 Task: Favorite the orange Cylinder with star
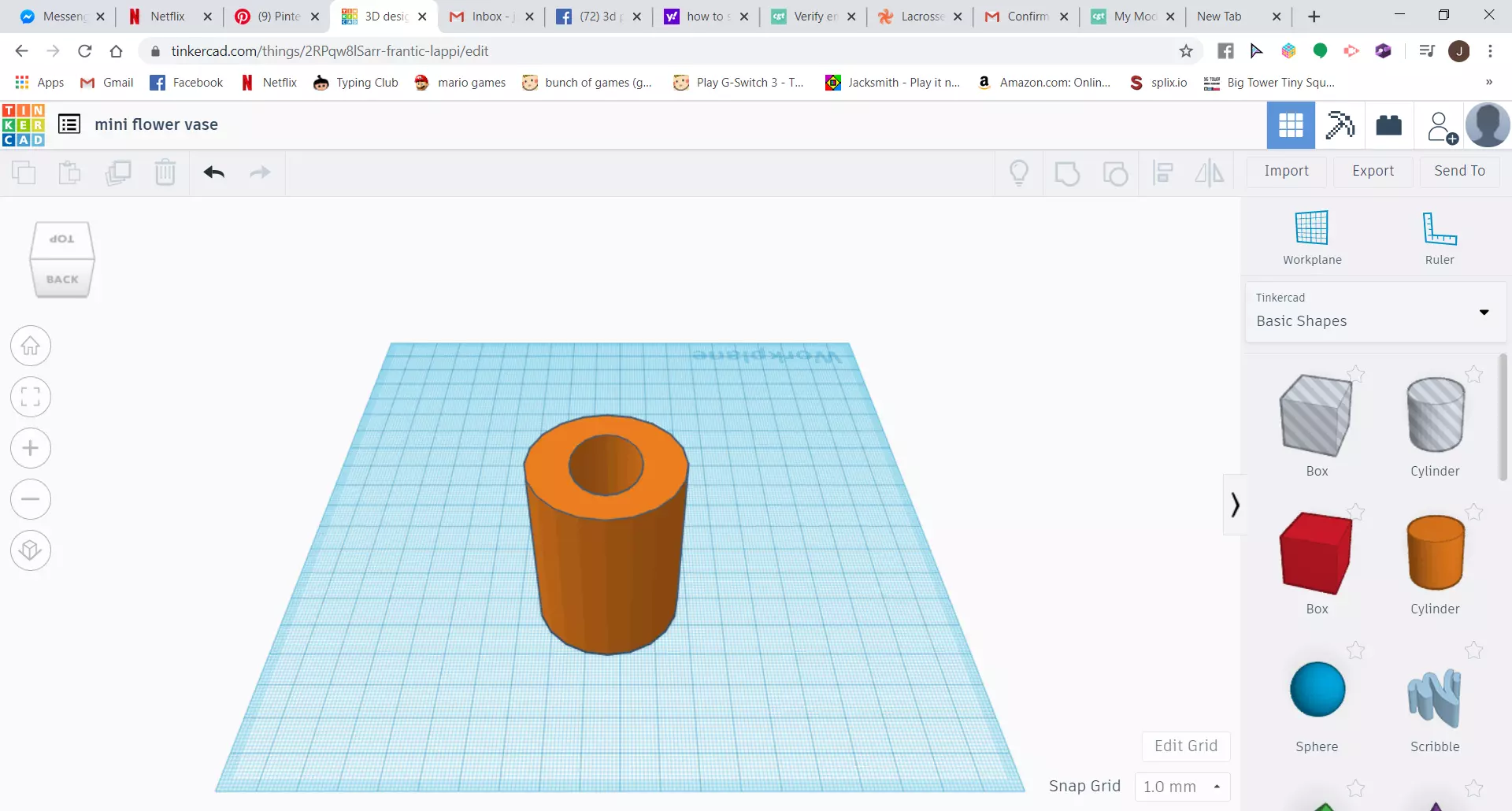[1473, 512]
